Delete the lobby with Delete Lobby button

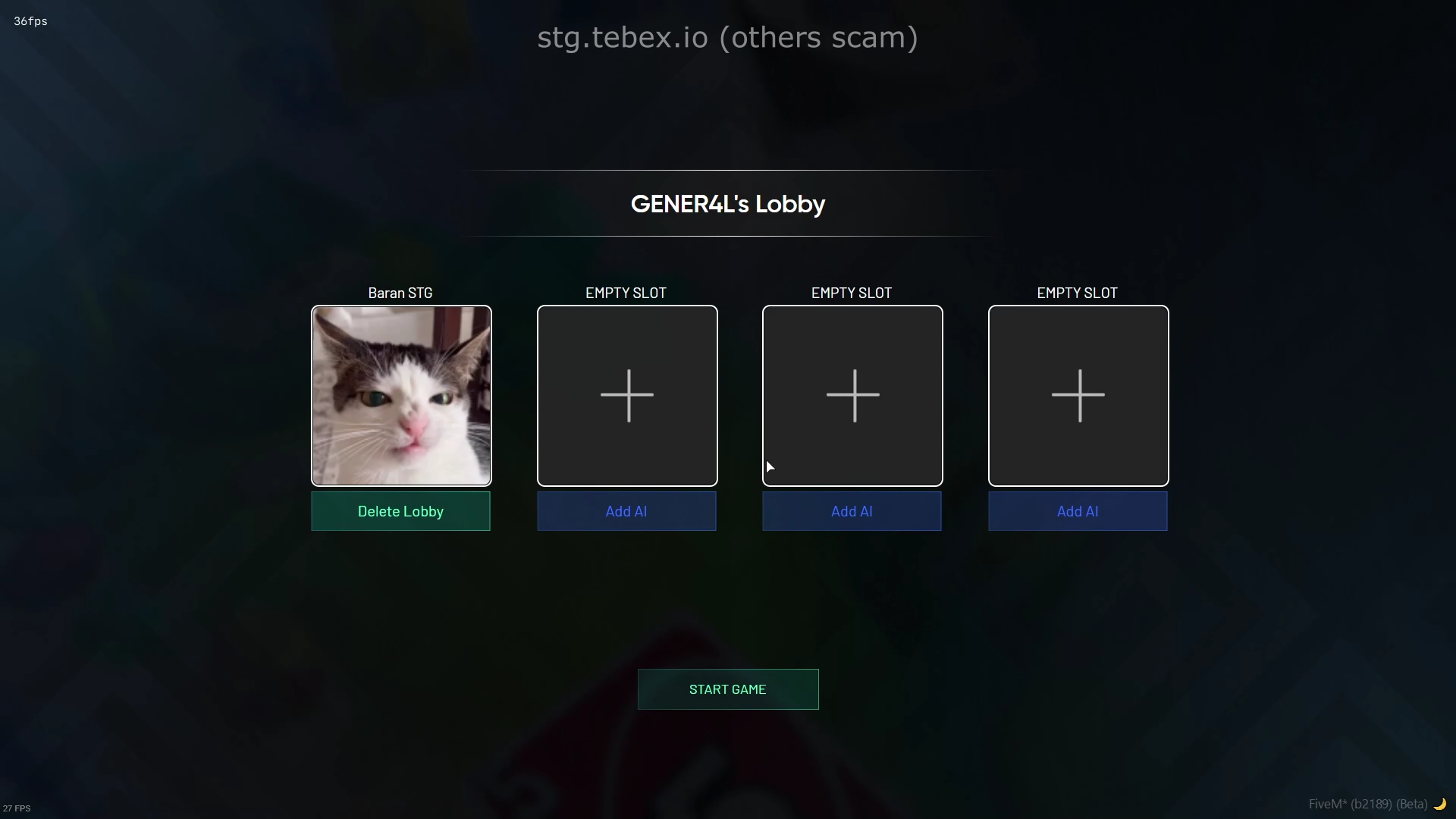click(x=400, y=511)
